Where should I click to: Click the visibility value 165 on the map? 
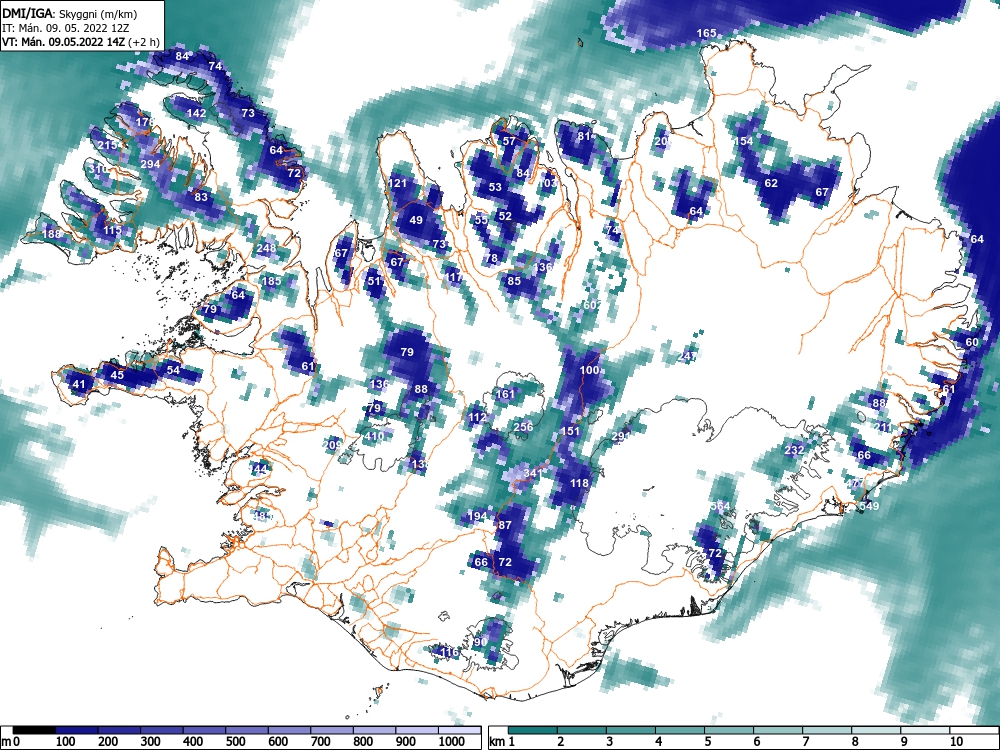coord(707,33)
